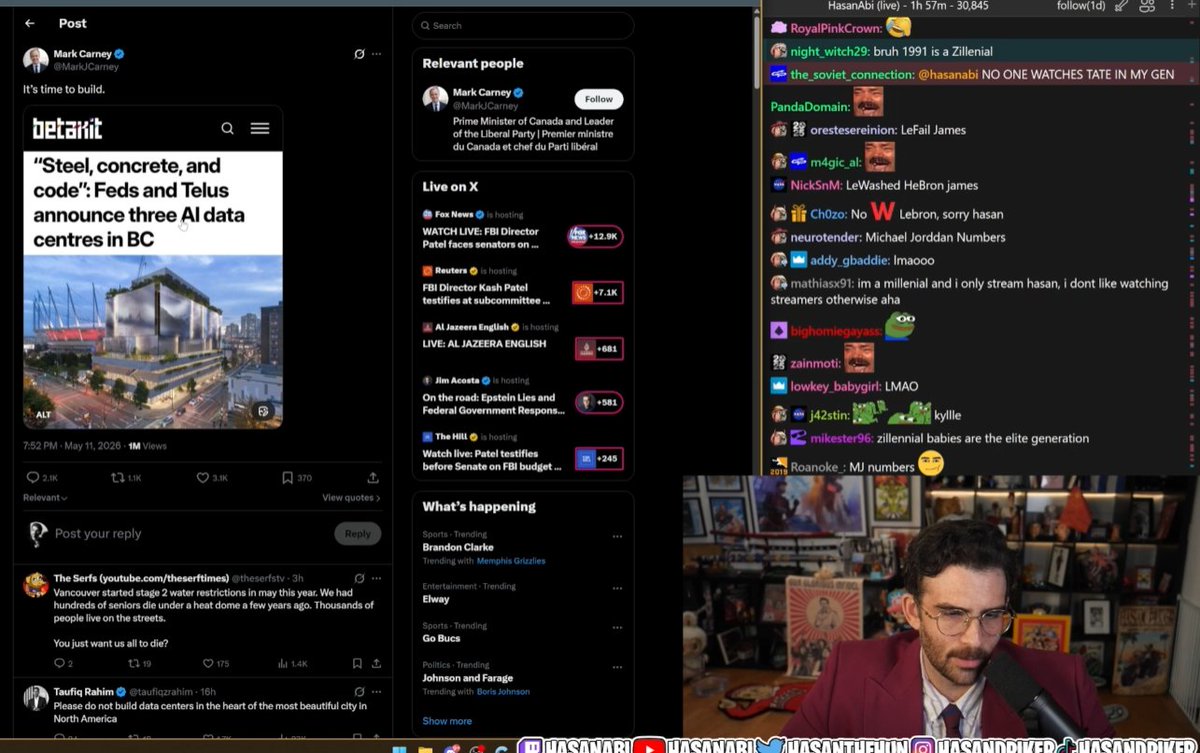This screenshot has height=753, width=1200.
Task: Share The Serfs reply
Action: [376, 663]
